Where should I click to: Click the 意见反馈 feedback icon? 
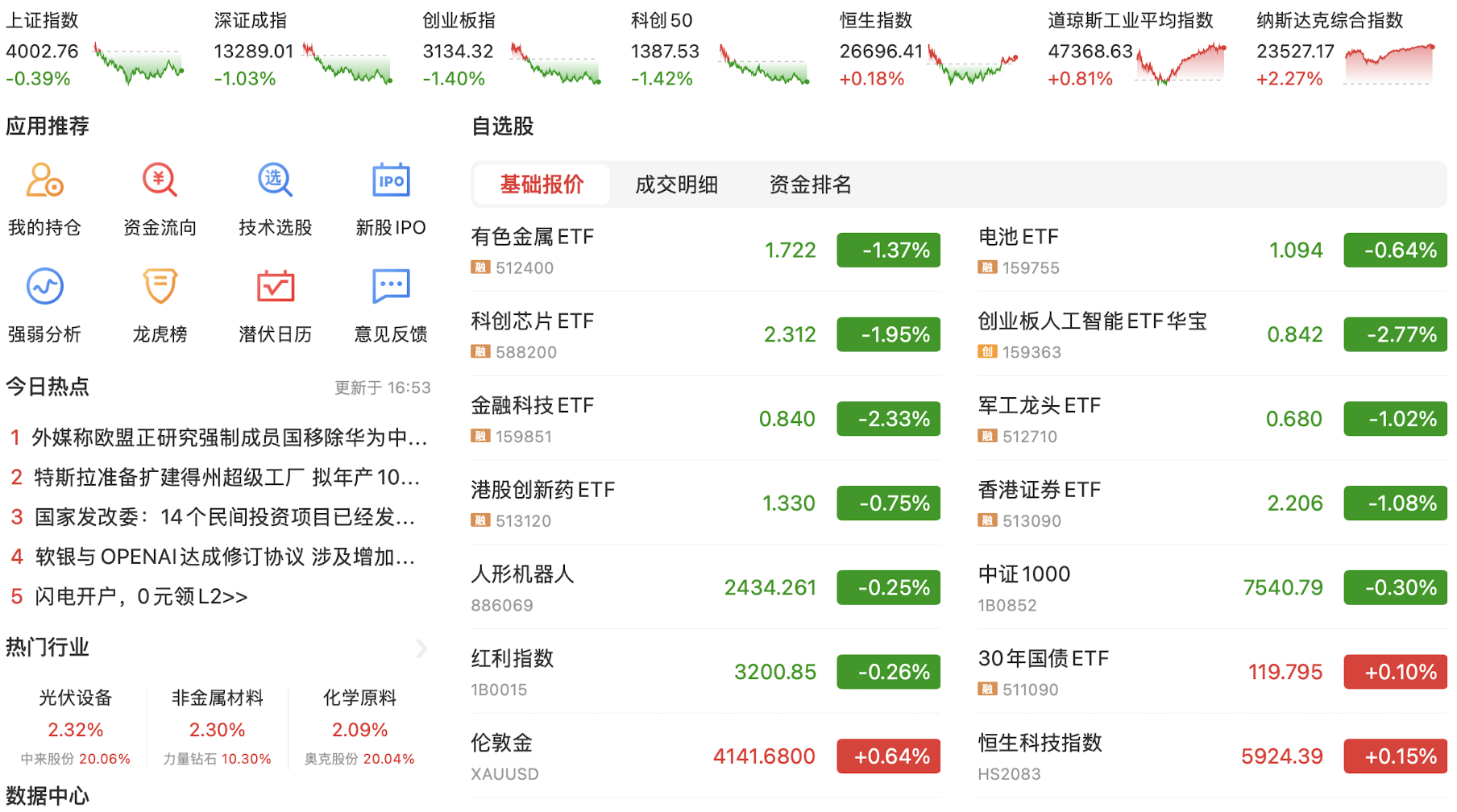[x=391, y=287]
